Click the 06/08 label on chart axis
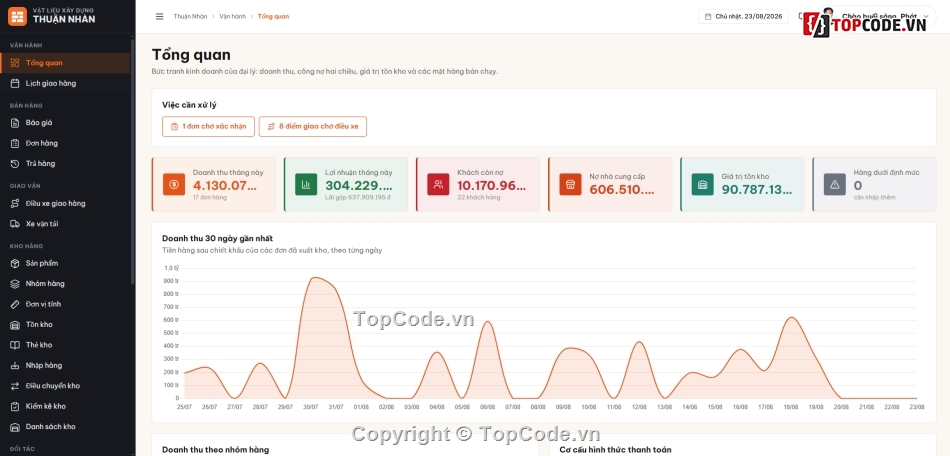This screenshot has width=950, height=456. 487,407
